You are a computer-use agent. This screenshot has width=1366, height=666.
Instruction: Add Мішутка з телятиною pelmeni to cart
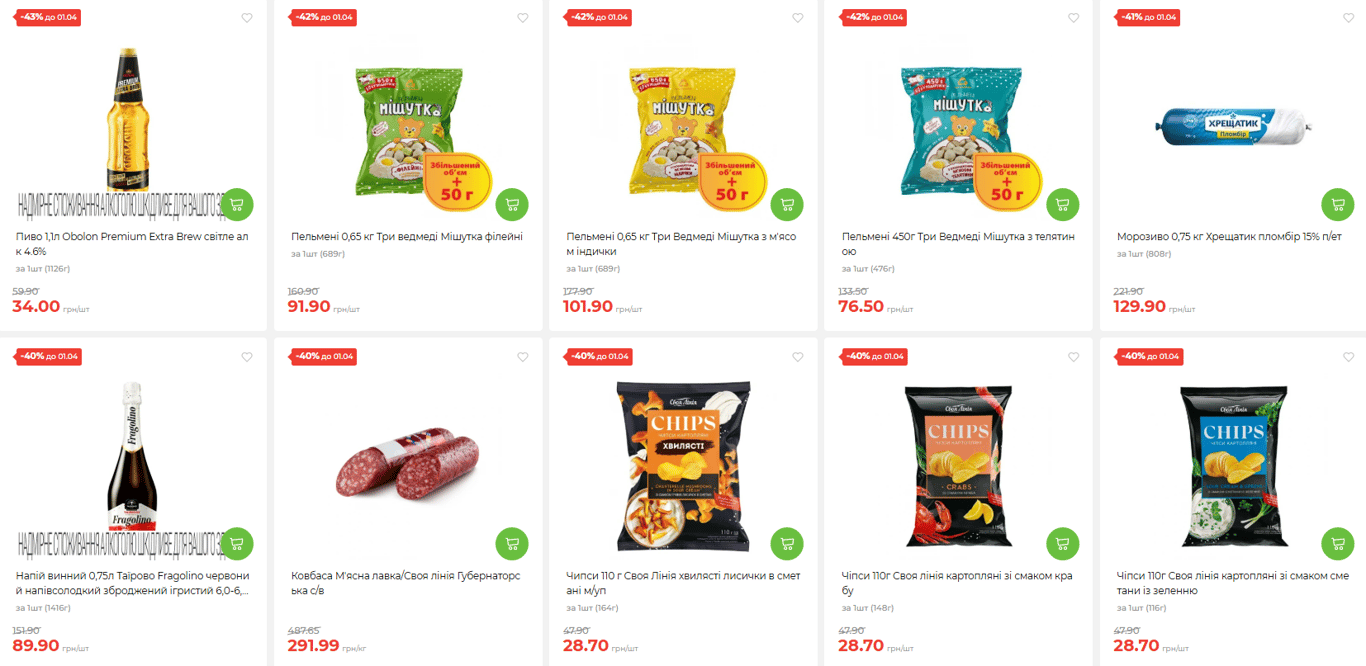coord(1063,204)
